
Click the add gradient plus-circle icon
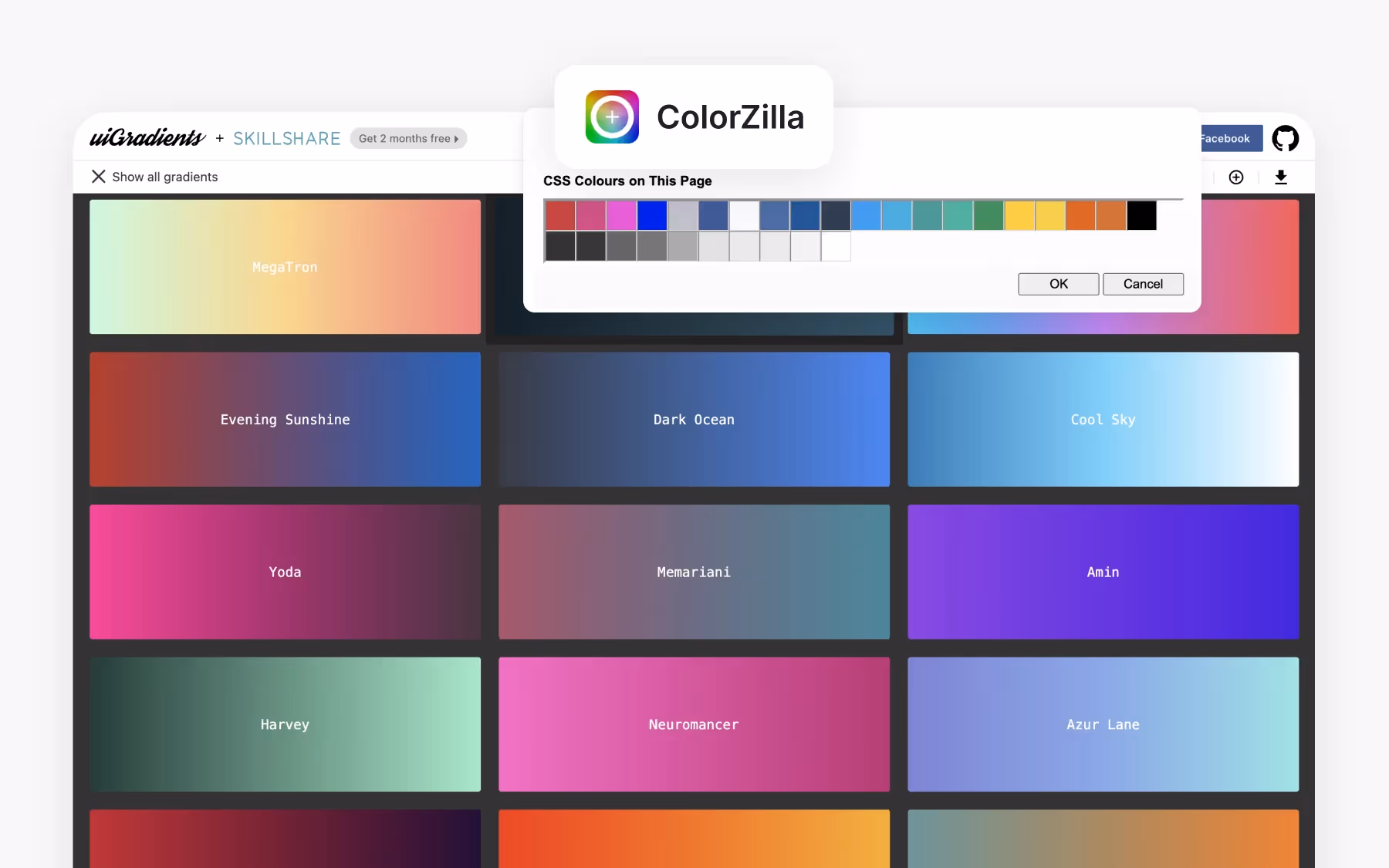[1236, 177]
